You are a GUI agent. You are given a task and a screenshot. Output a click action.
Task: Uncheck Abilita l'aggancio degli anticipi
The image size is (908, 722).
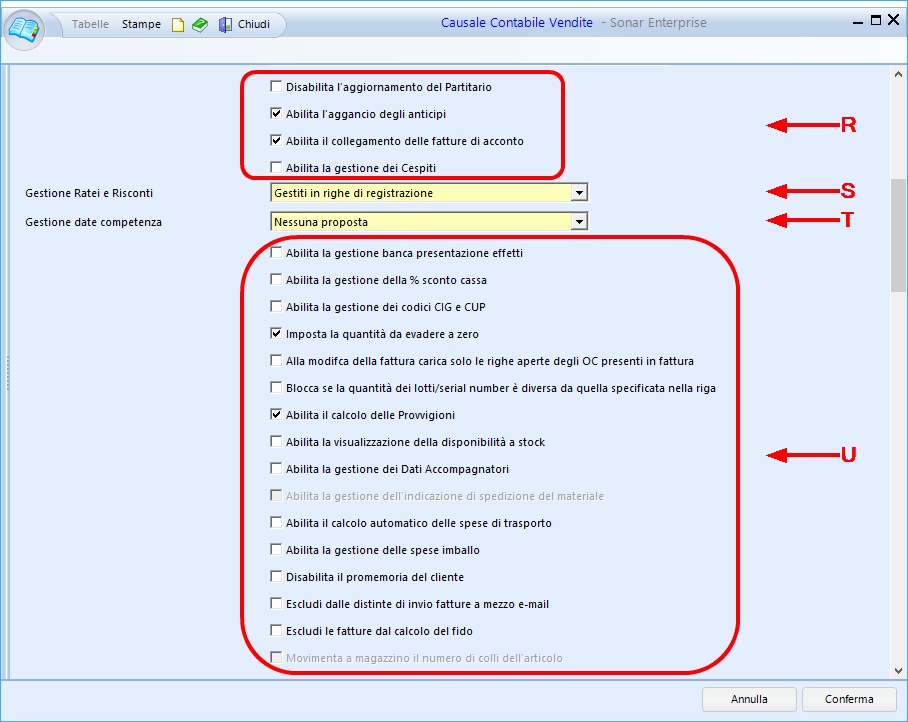(x=277, y=114)
